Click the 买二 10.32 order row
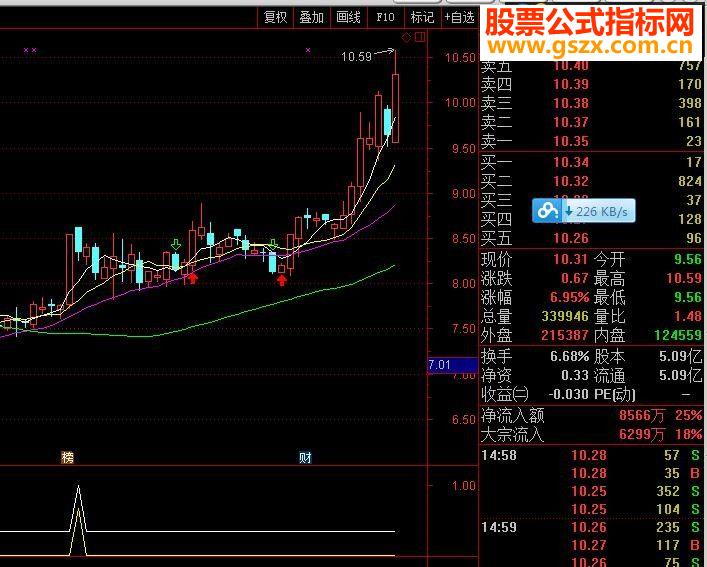707x567 pixels. click(591, 181)
